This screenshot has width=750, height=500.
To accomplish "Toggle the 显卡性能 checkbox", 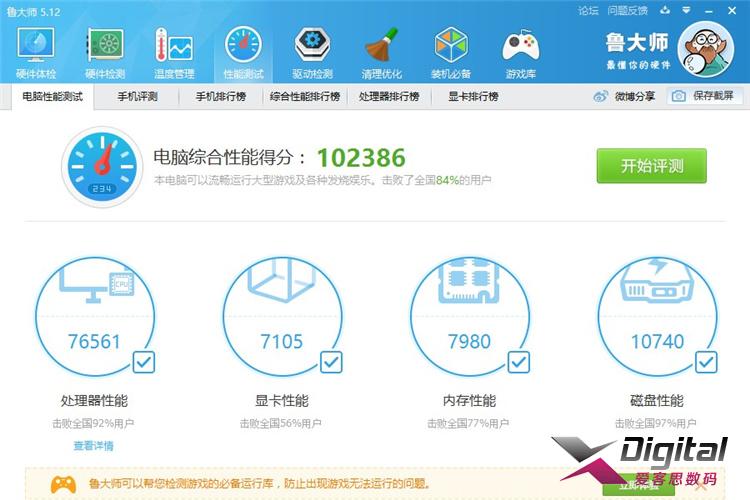I will (x=331, y=362).
